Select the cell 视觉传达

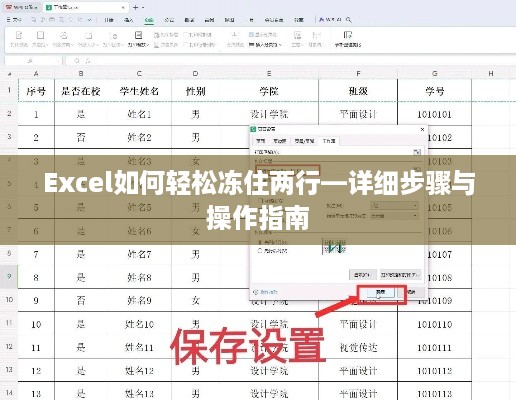tap(358, 348)
